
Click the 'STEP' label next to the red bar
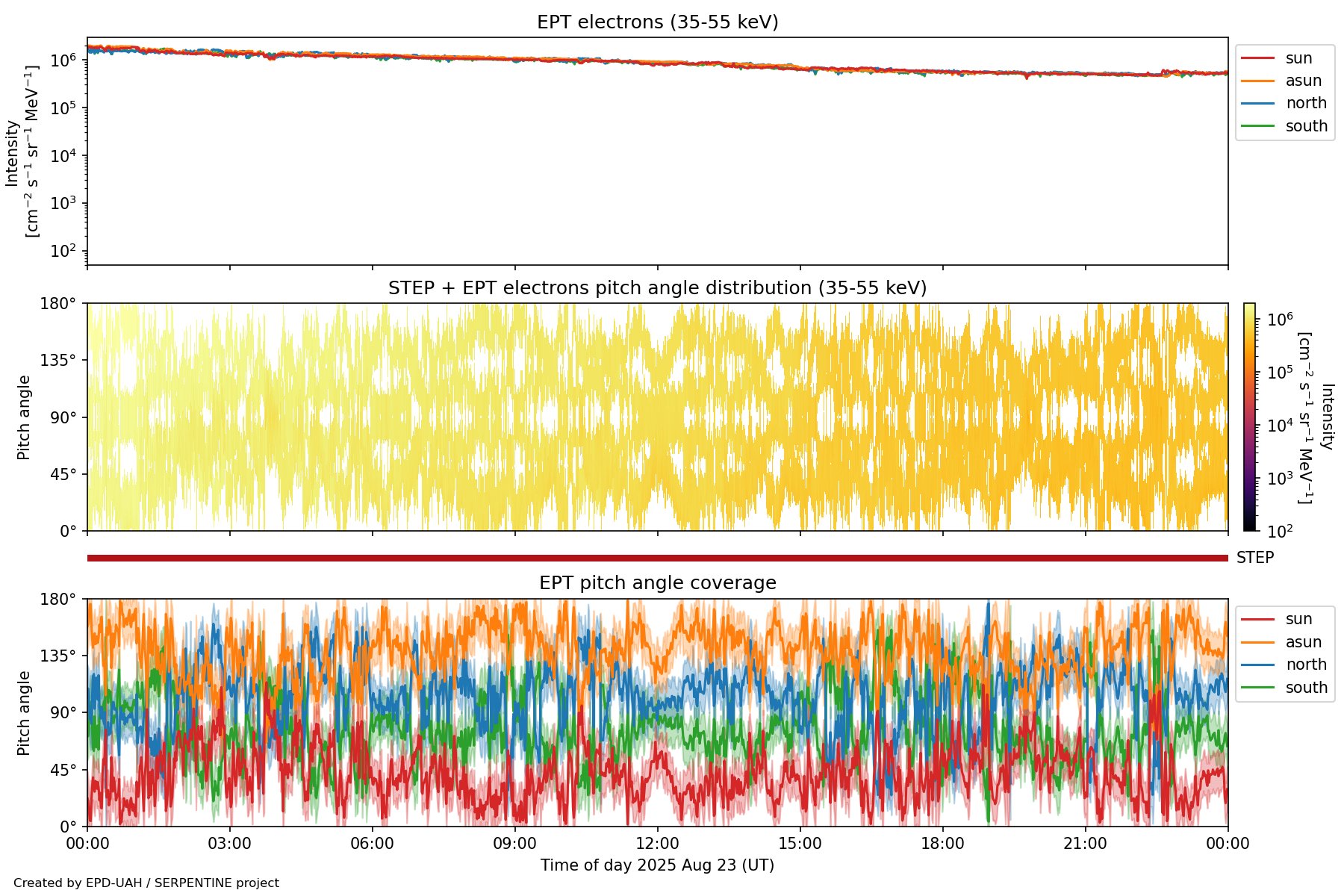tap(1255, 558)
